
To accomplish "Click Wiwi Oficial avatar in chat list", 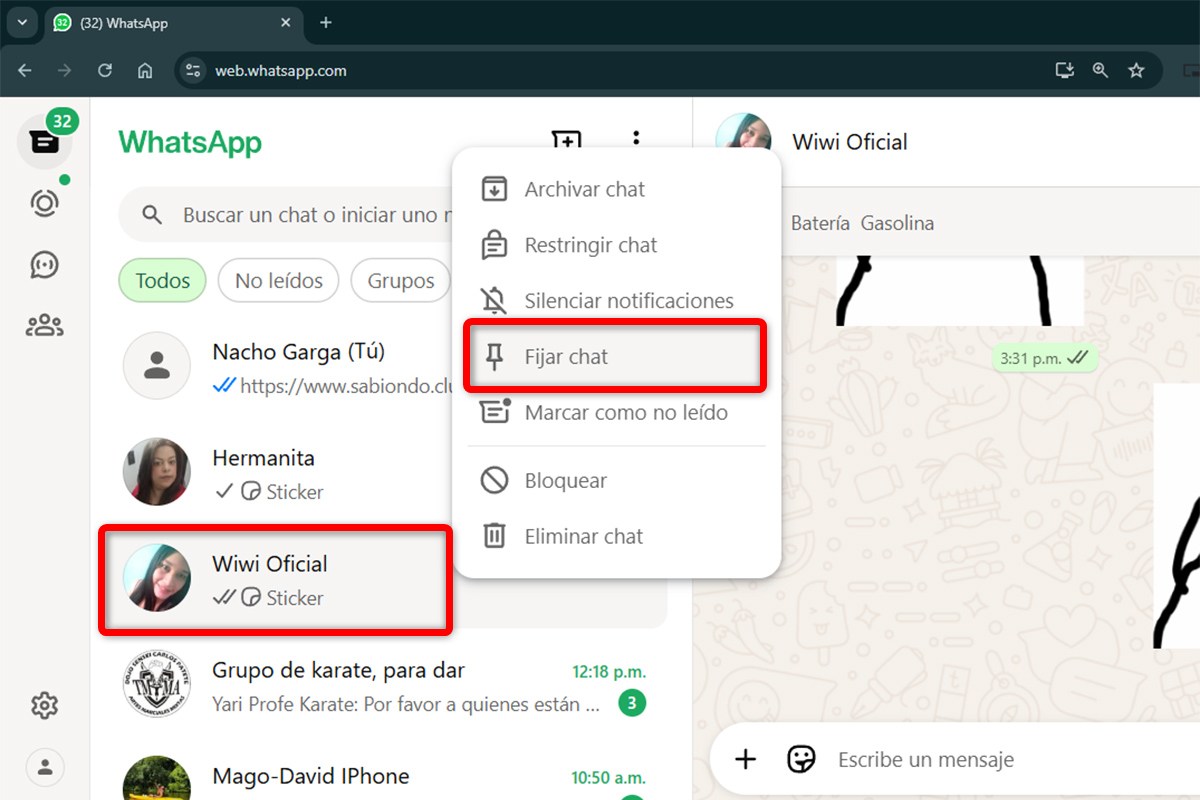I will (x=157, y=578).
